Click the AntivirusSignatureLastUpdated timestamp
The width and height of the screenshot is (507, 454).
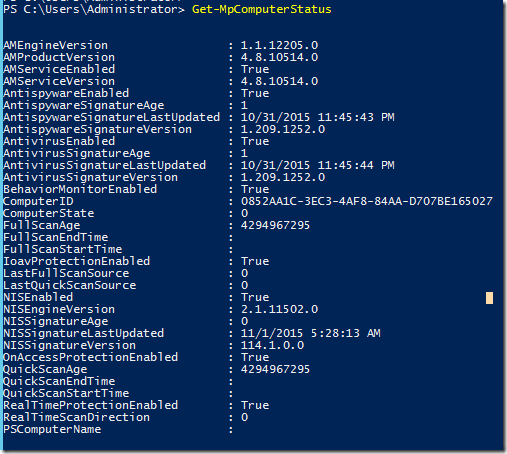point(317,165)
